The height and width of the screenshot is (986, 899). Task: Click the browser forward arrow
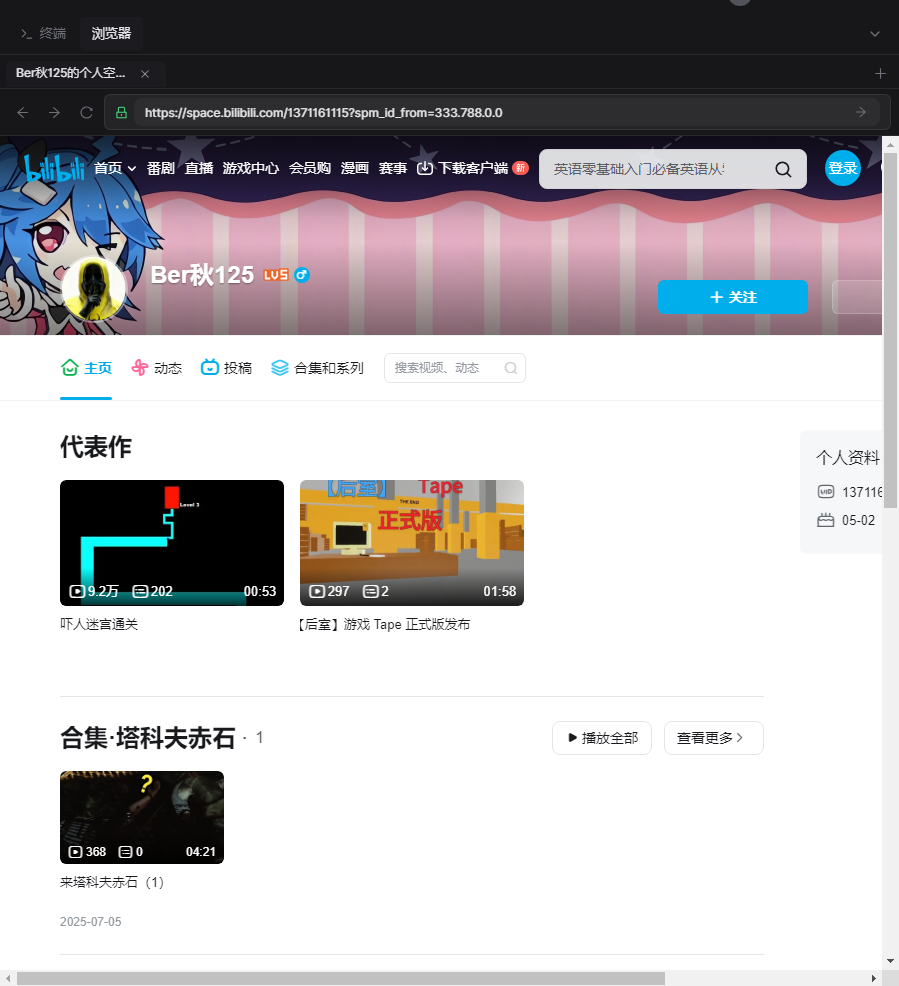pos(55,113)
